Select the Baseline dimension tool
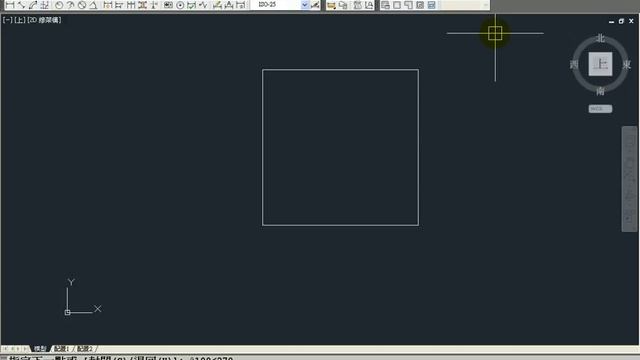 [119, 5]
